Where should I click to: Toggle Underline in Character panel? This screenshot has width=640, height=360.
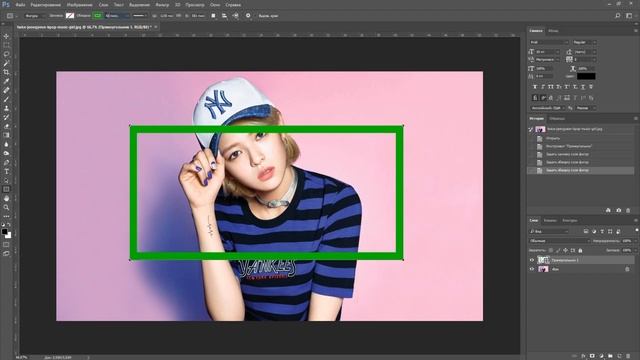[x=583, y=87]
